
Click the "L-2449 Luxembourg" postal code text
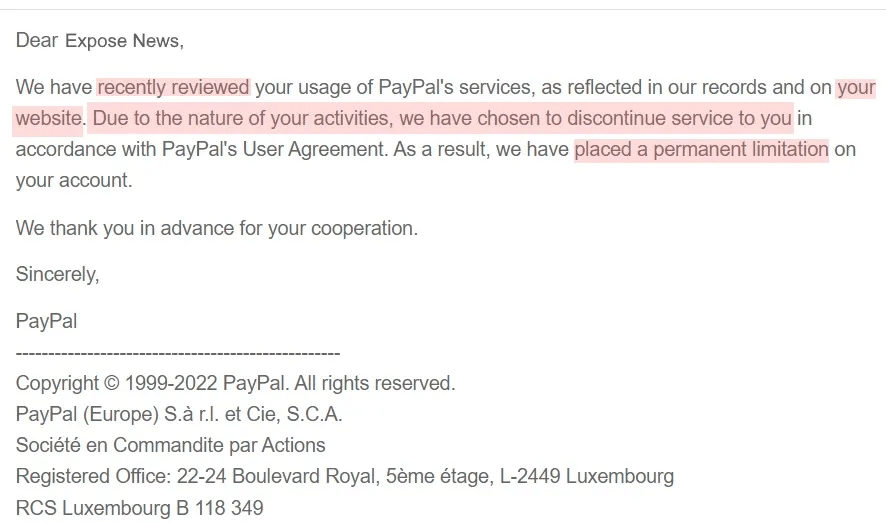pyautogui.click(x=587, y=477)
